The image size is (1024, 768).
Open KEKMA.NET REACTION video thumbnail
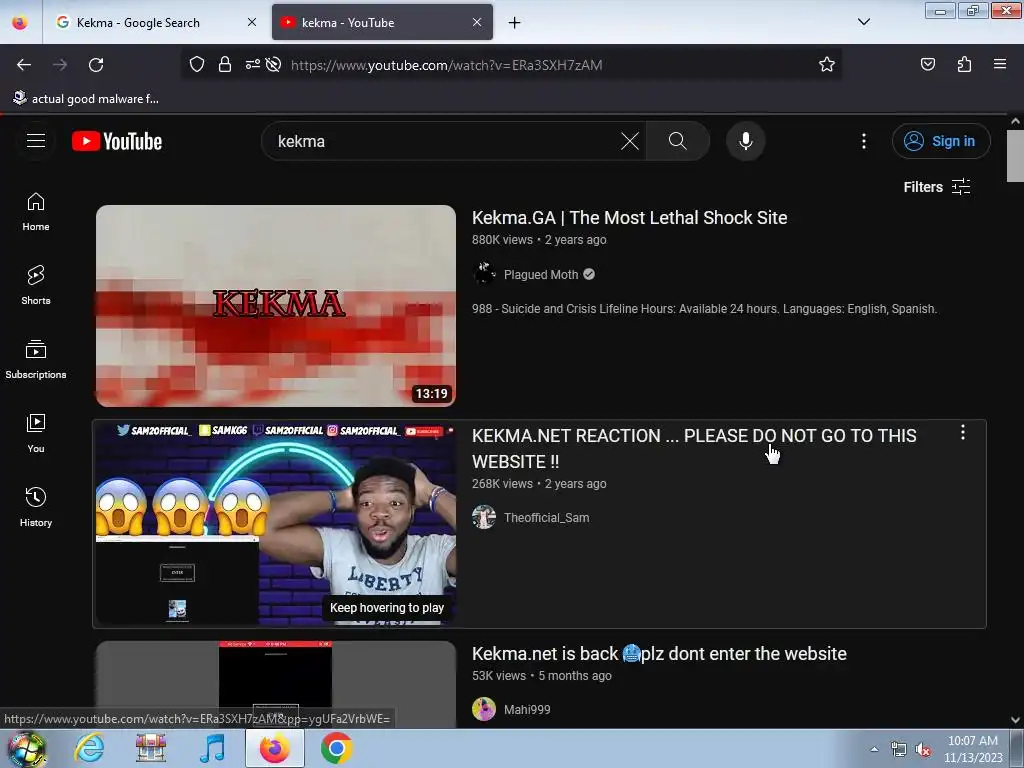tap(276, 524)
